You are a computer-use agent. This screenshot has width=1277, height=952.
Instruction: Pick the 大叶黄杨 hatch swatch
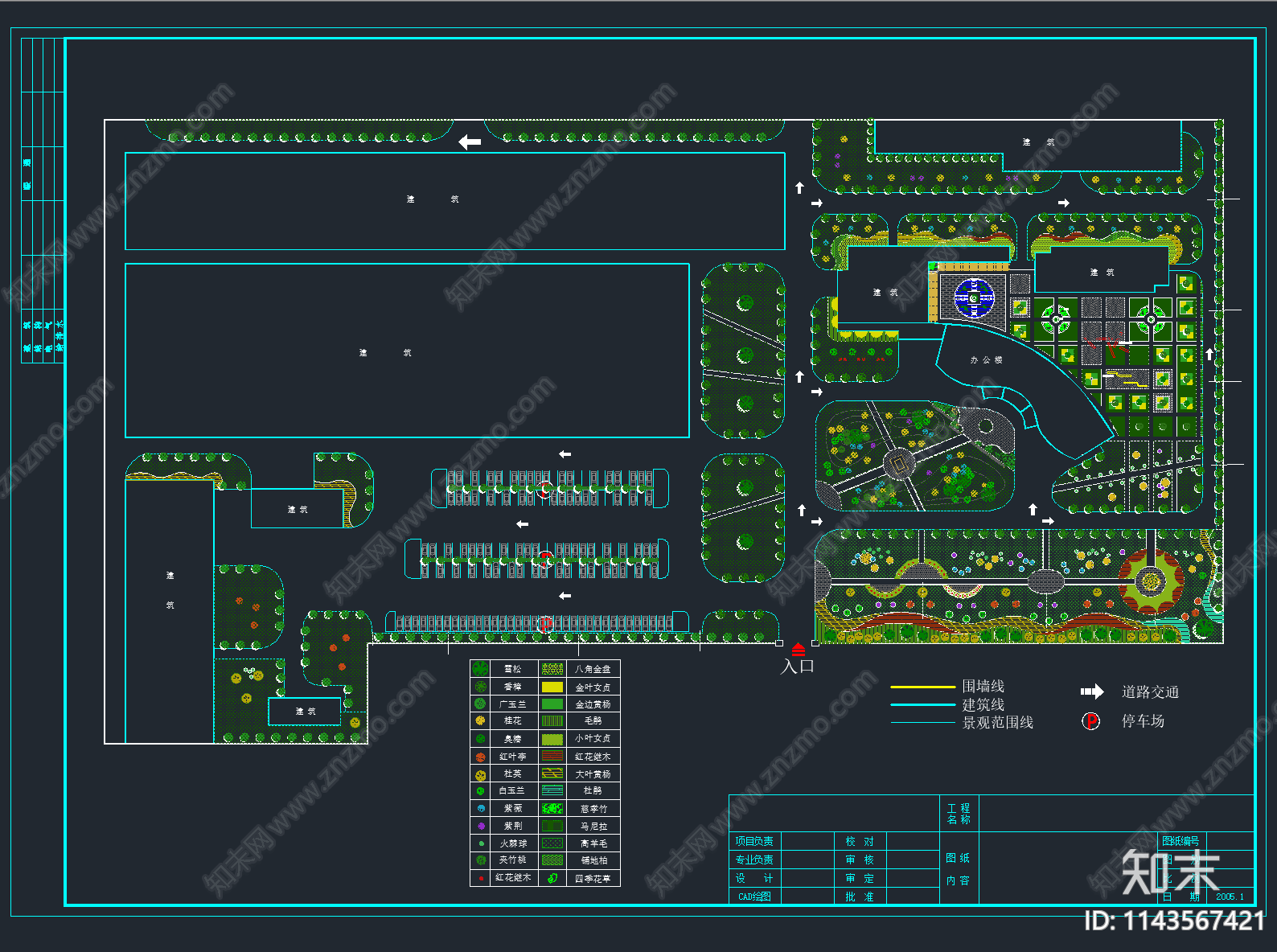(x=552, y=773)
